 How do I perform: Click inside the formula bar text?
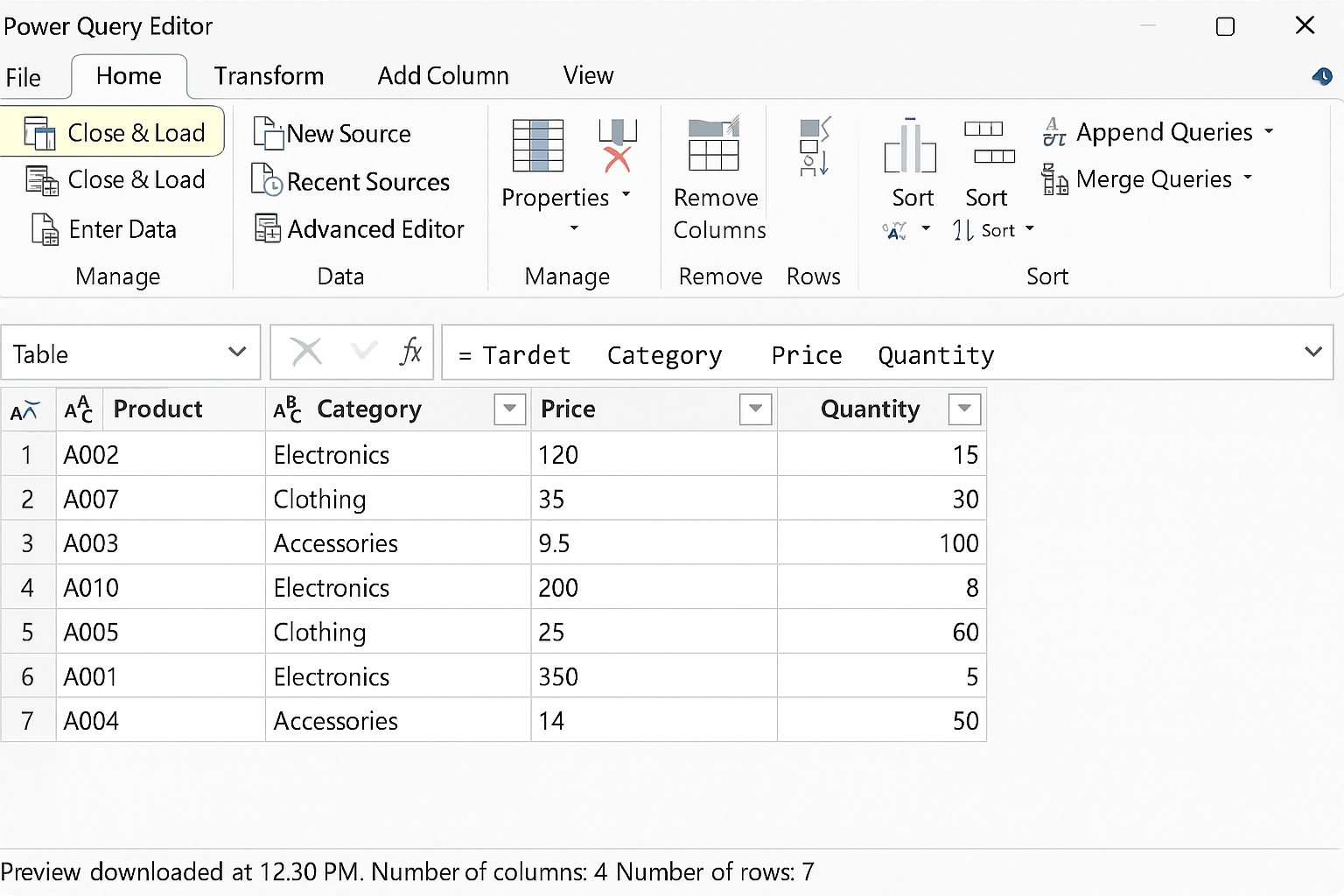726,355
